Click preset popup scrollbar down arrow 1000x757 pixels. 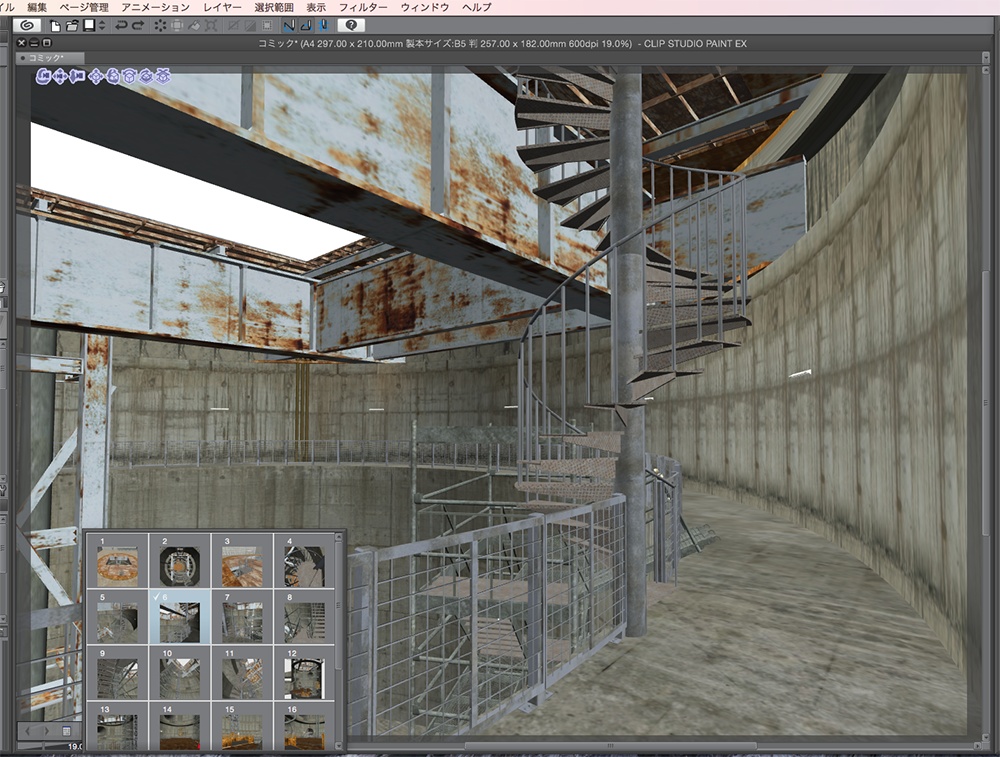point(339,745)
